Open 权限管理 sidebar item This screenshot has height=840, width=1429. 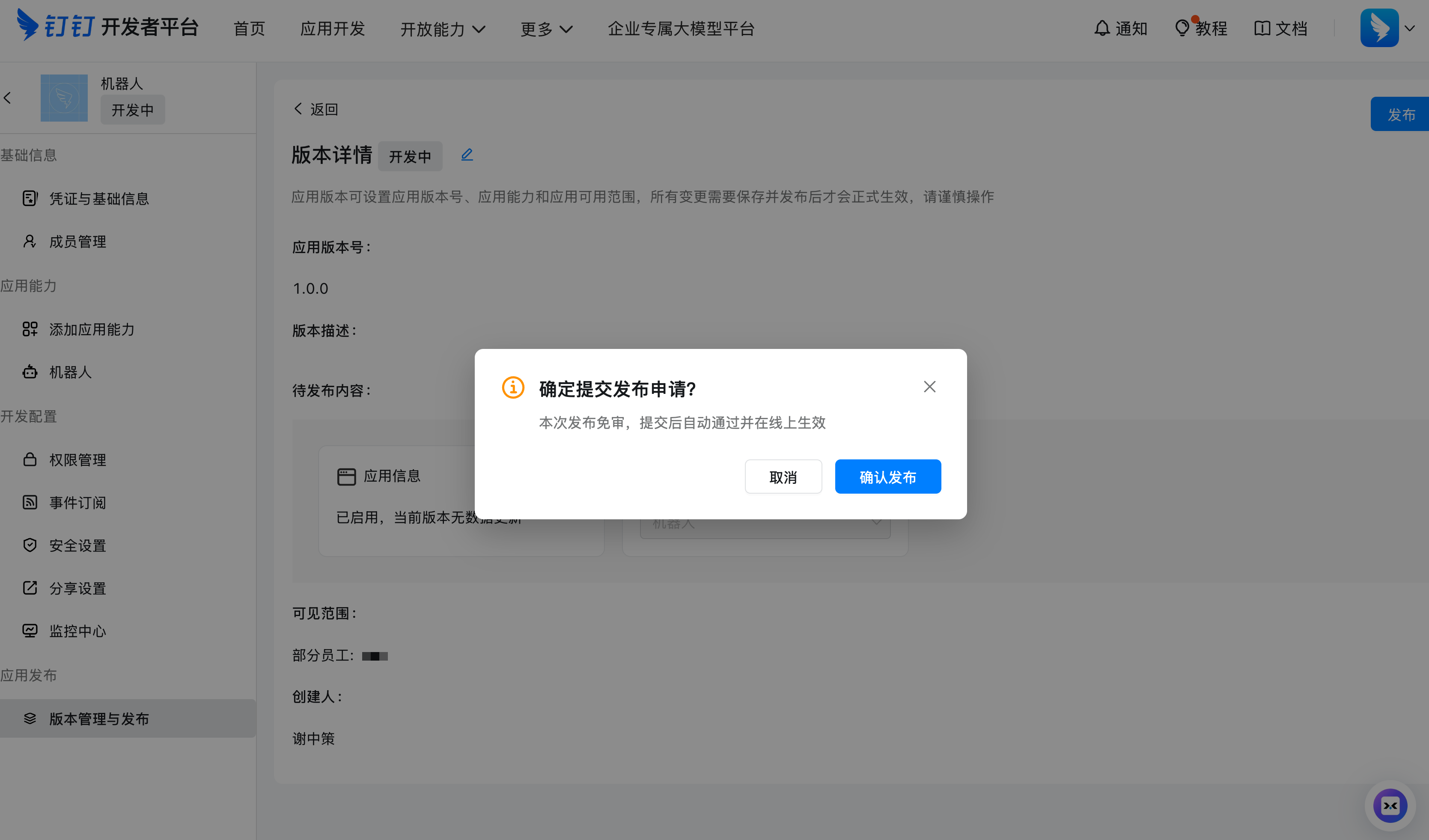128,459
